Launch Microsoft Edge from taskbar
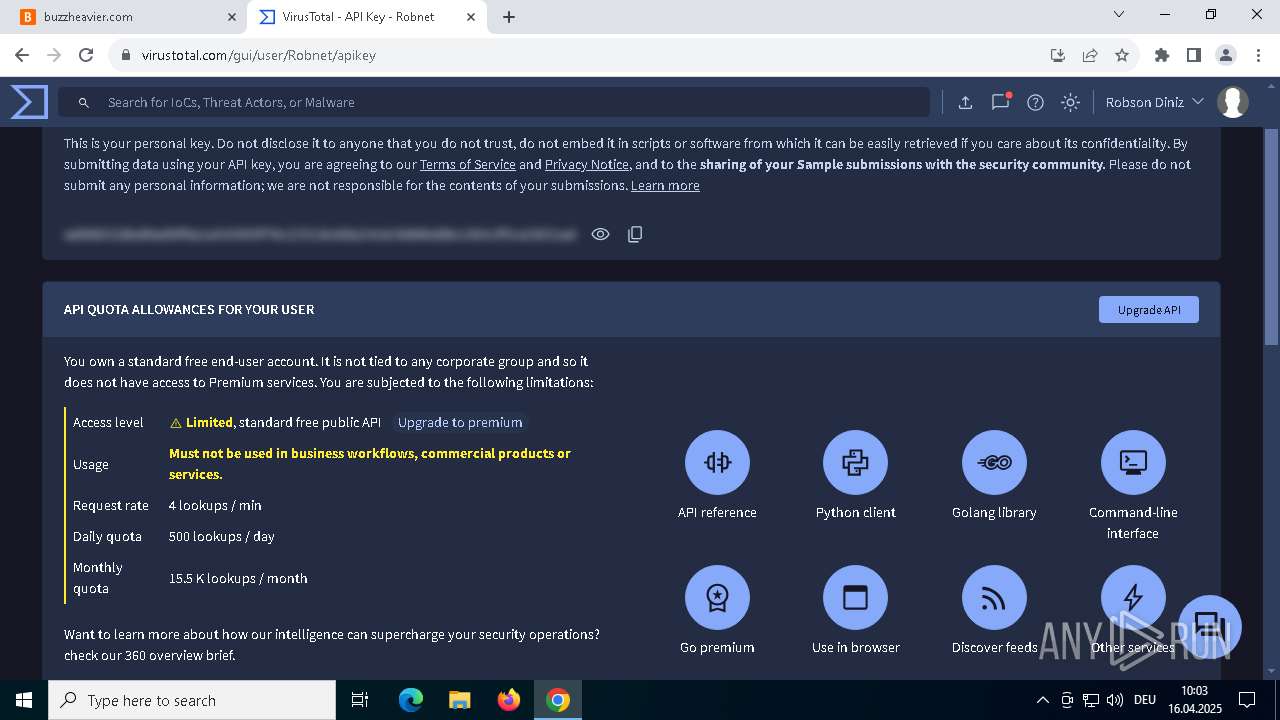 point(411,700)
